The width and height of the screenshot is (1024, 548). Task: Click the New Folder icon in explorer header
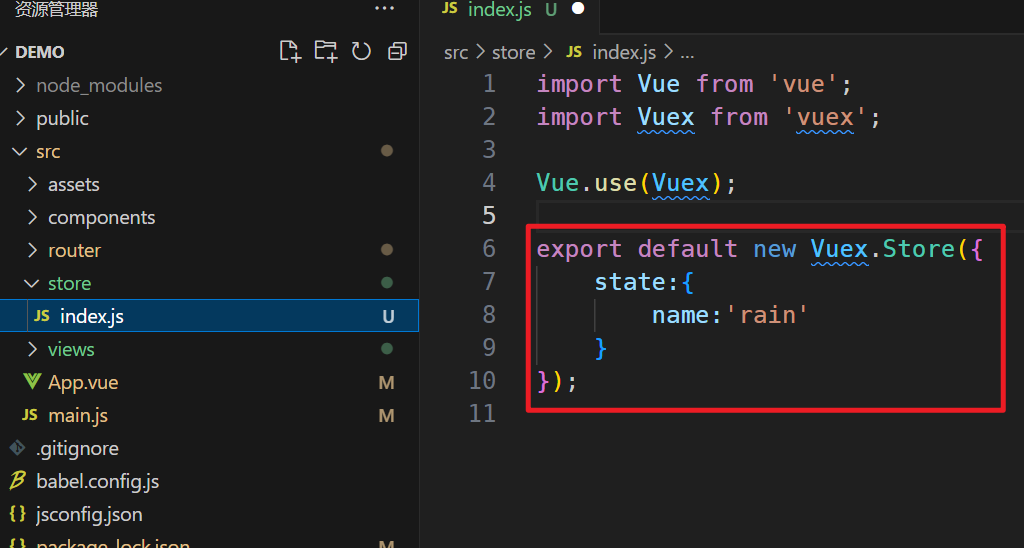325,51
